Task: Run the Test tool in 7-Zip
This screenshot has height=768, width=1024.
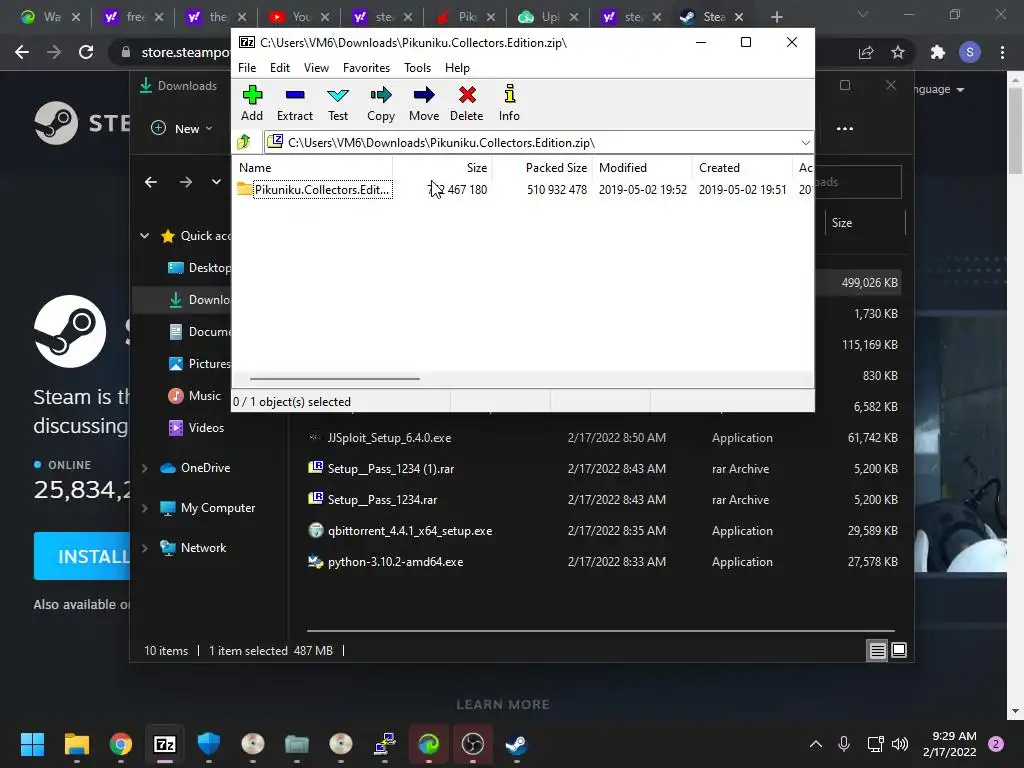Action: (x=338, y=103)
